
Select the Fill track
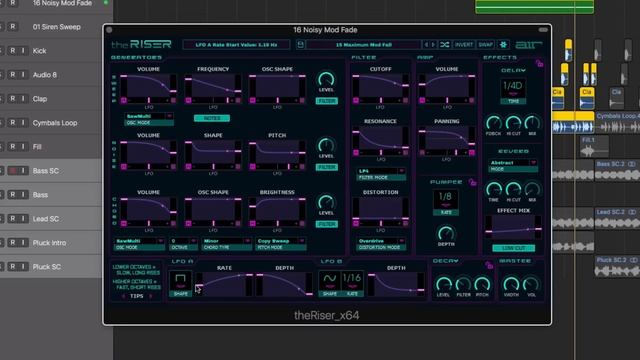pyautogui.click(x=37, y=147)
